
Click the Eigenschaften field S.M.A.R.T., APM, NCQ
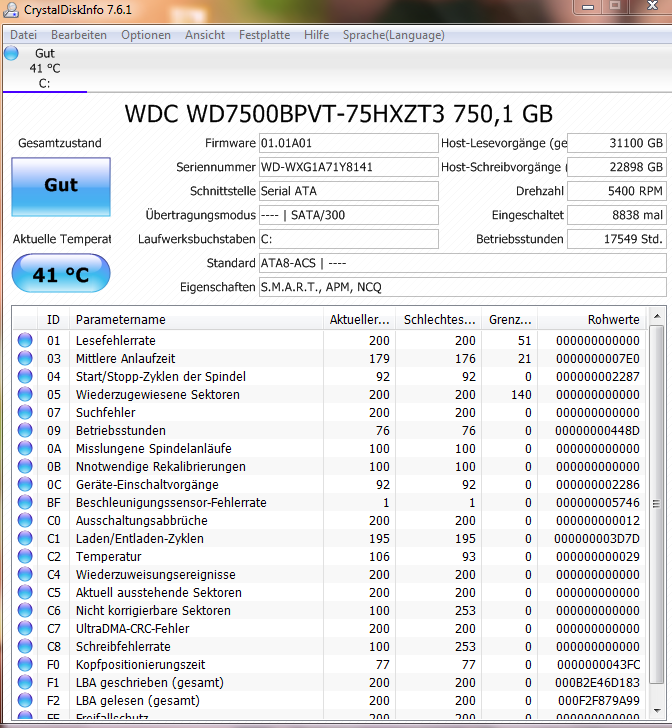point(463,287)
